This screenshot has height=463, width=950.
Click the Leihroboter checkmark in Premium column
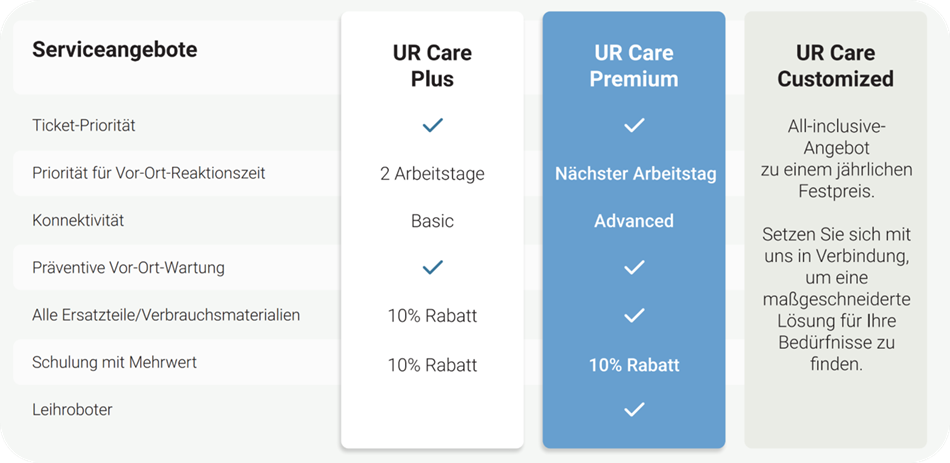634,410
